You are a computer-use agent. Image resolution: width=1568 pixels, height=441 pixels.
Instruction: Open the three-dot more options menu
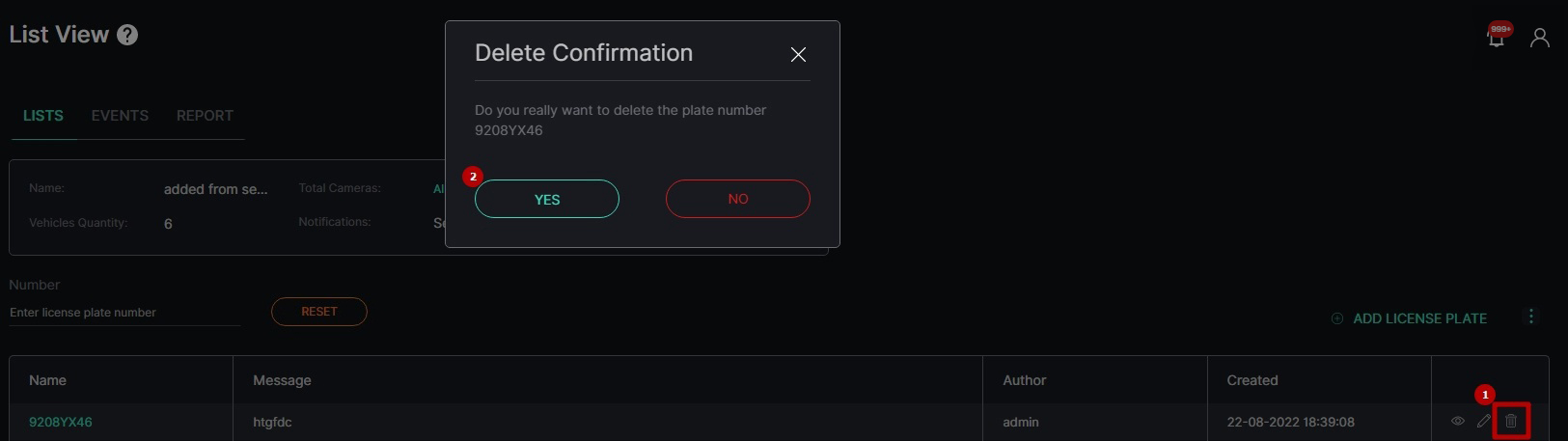pos(1531,317)
